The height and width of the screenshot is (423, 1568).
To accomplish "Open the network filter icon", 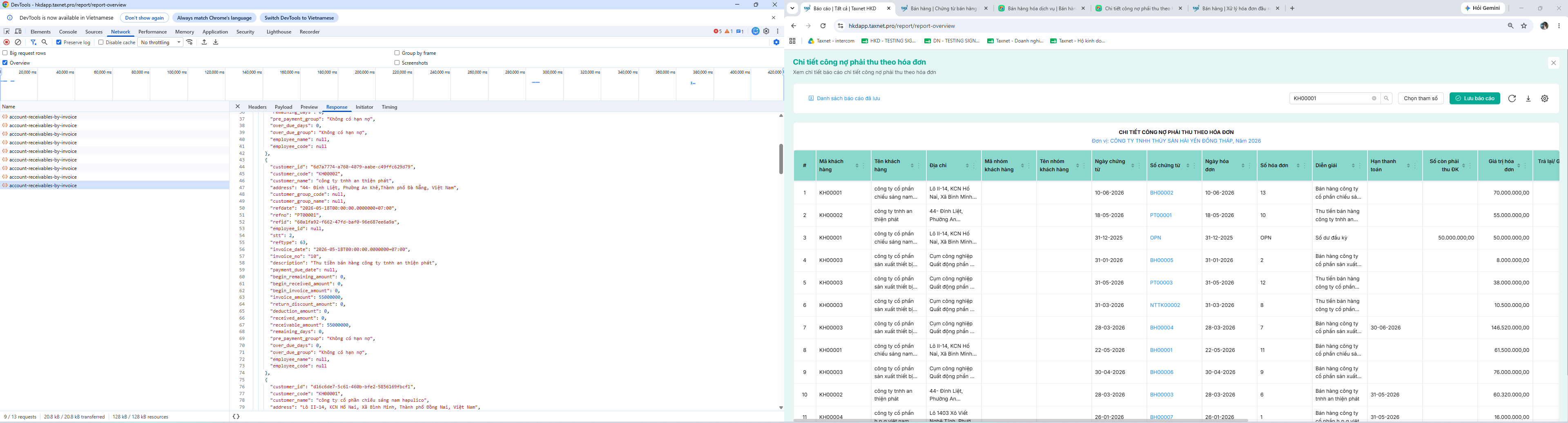I will pyautogui.click(x=33, y=43).
